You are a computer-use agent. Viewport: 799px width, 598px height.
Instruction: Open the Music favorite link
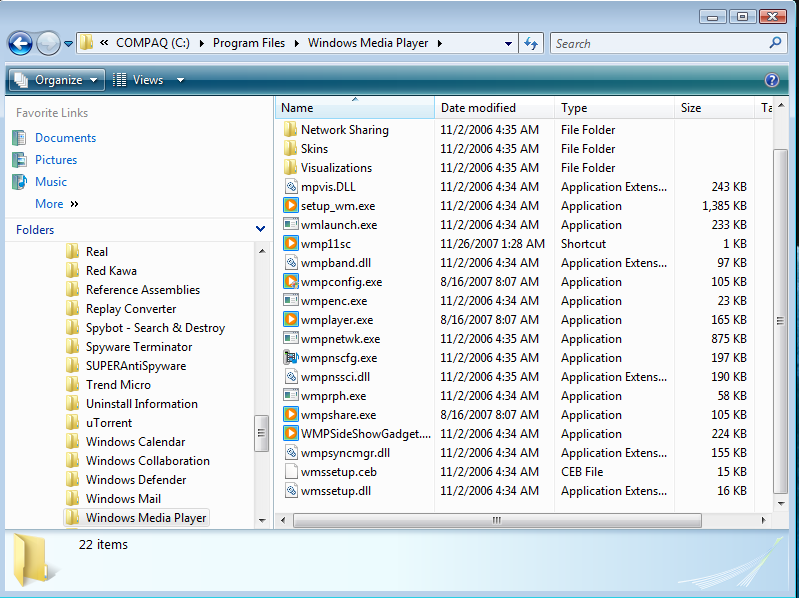click(51, 181)
